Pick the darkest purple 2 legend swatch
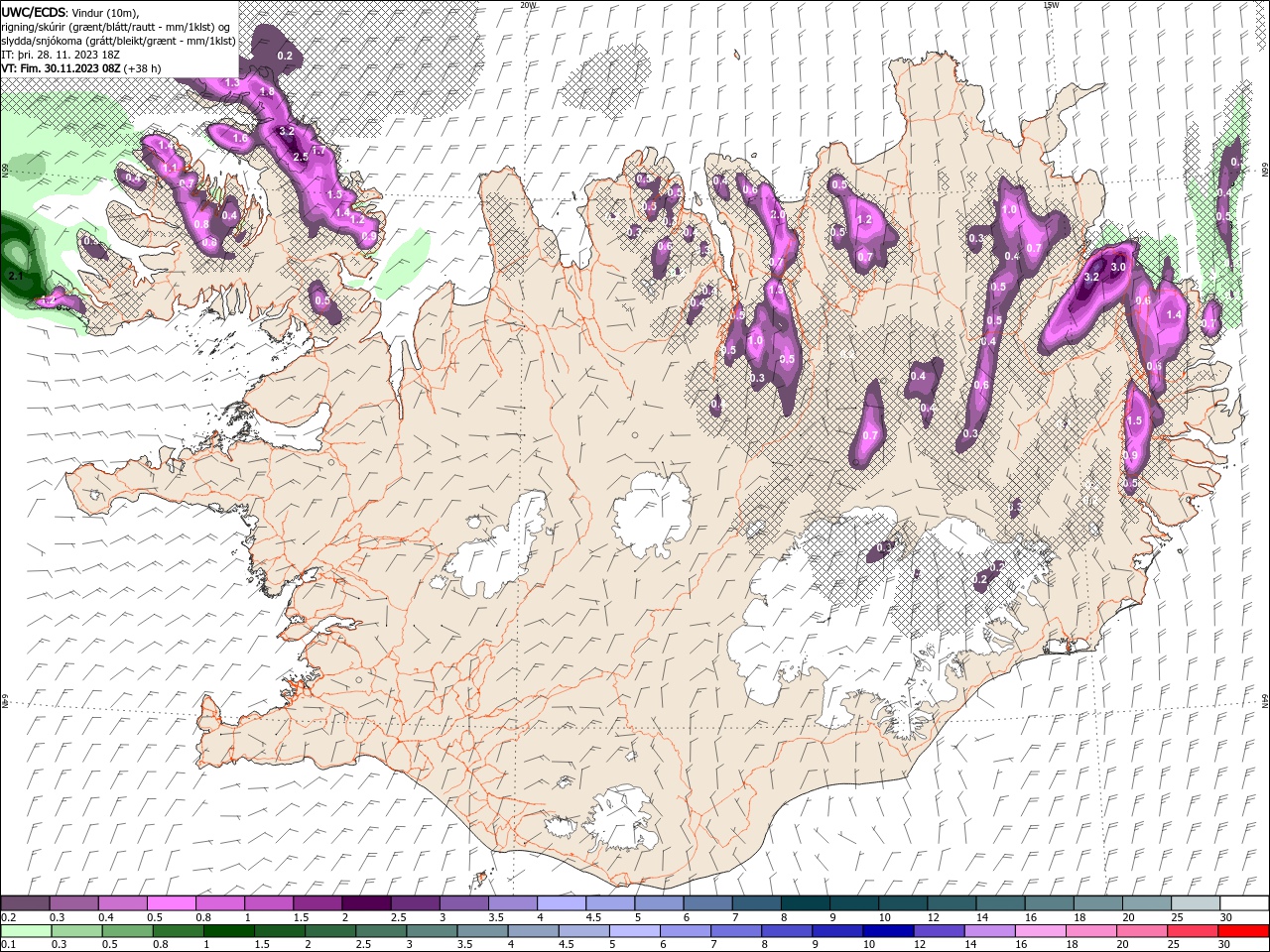The image size is (1270, 952). 366,903
